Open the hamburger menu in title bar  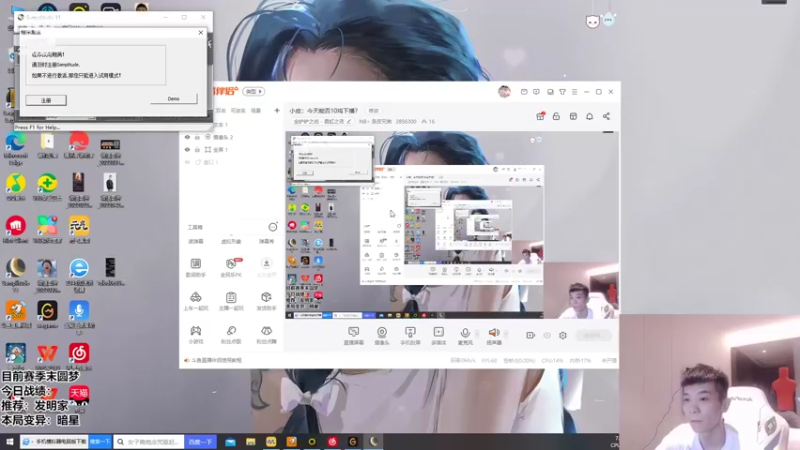(x=574, y=92)
